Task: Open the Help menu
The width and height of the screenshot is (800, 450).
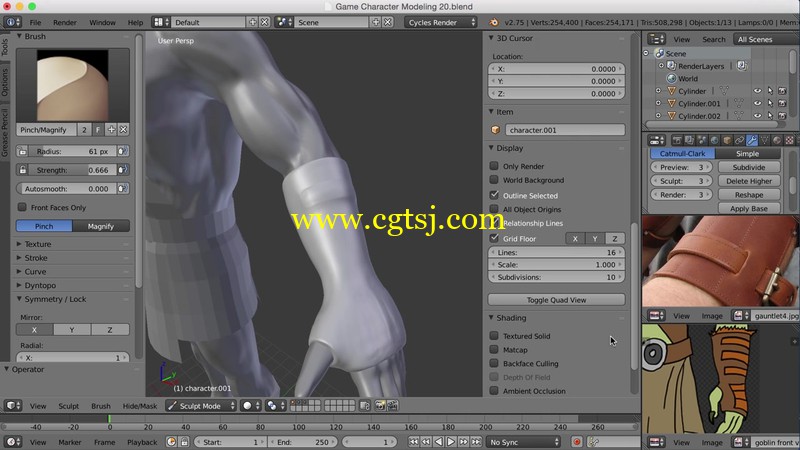Action: (x=135, y=22)
